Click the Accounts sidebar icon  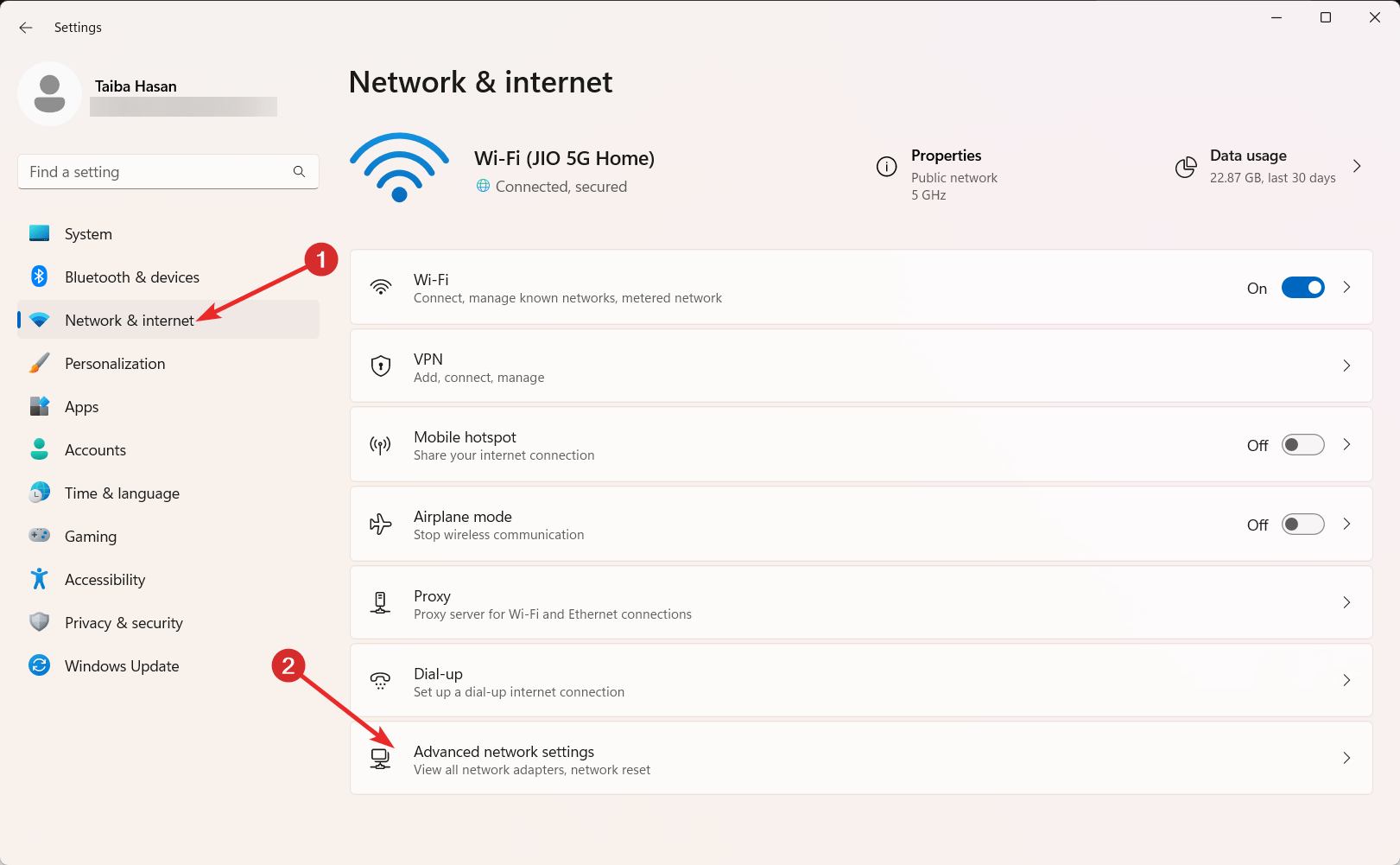click(x=39, y=449)
